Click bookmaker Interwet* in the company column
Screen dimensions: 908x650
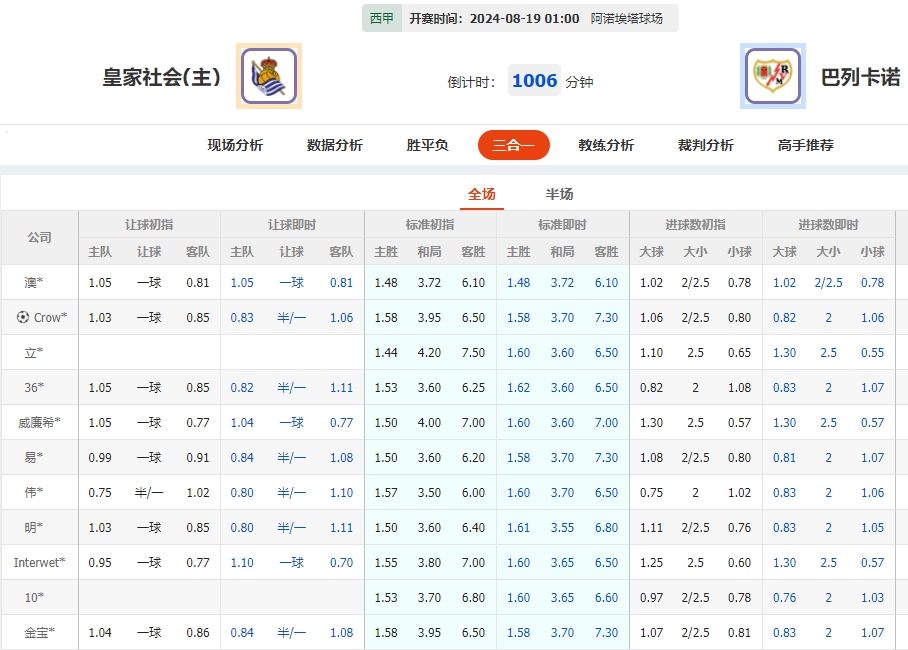[39, 562]
